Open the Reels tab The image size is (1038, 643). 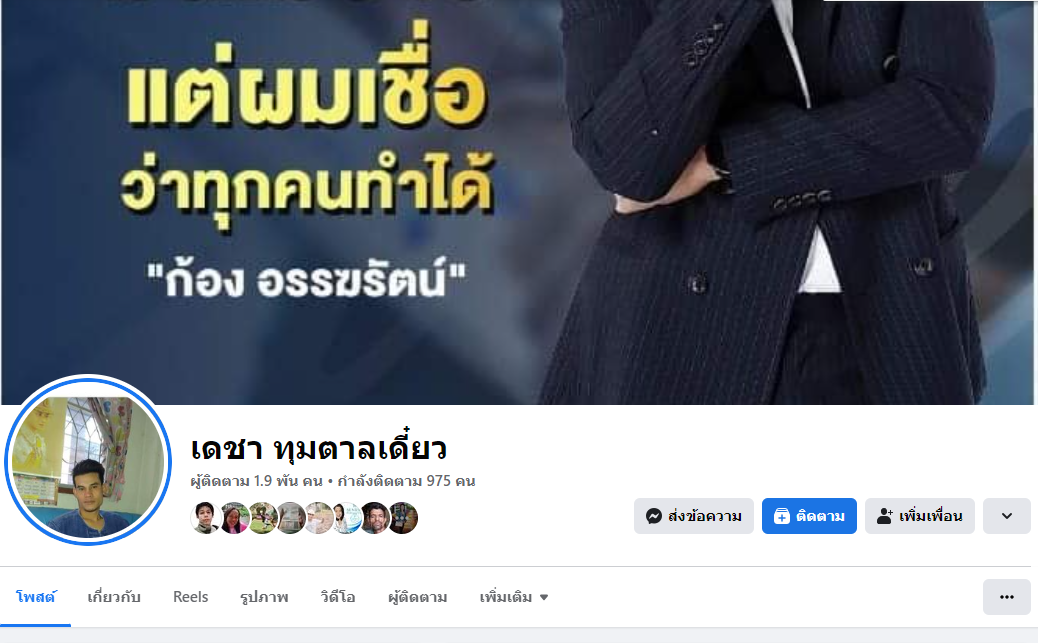191,597
